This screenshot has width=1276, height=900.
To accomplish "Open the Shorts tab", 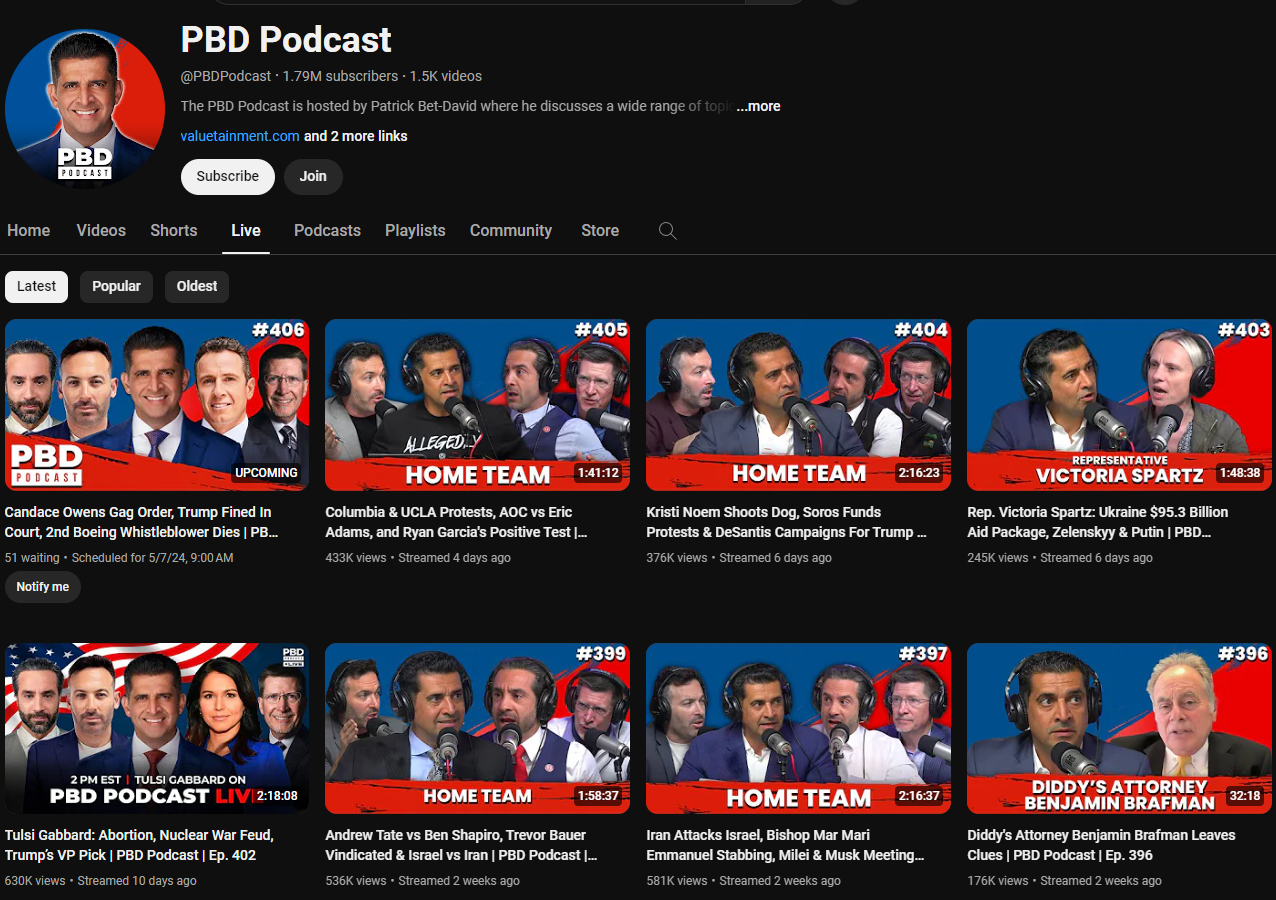I will point(174,230).
